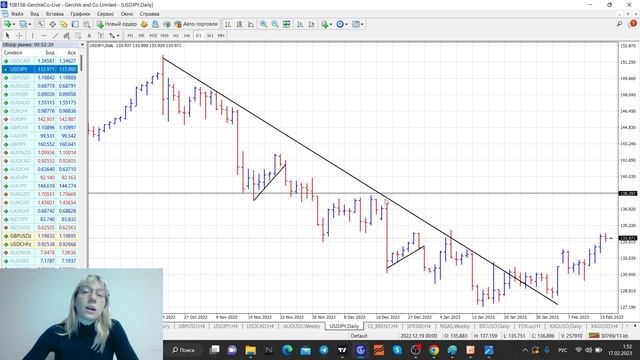
Task: Open the AUDUSD,Weekly chart tab
Action: pos(302,327)
